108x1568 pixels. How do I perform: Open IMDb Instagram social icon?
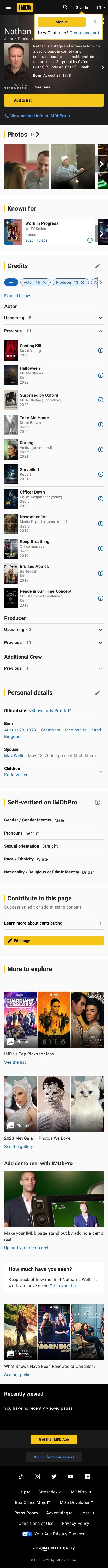(37, 1476)
